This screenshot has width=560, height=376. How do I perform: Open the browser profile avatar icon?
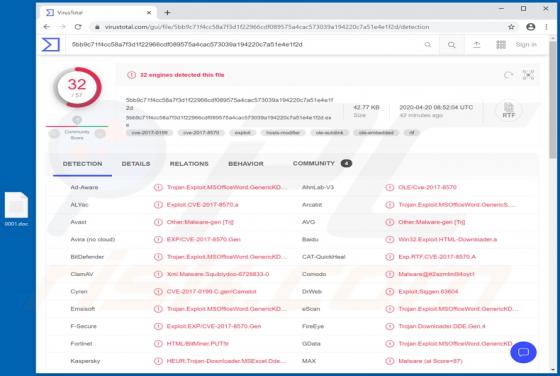coord(531,27)
